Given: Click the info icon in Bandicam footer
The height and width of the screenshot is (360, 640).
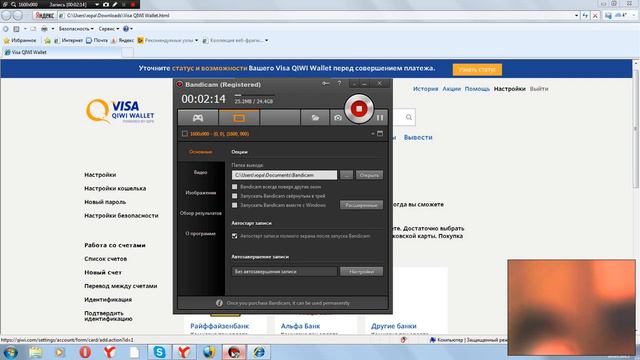Looking at the screenshot, I should pyautogui.click(x=219, y=303).
